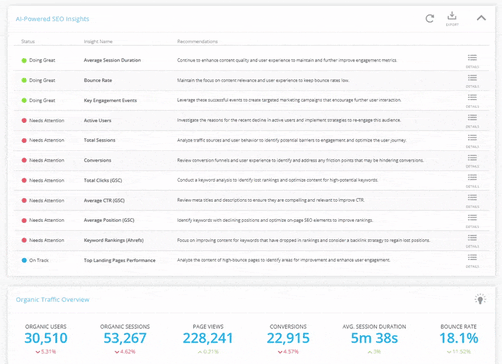The height and width of the screenshot is (364, 502).
Task: Export the SEO Insights report
Action: coord(452,19)
